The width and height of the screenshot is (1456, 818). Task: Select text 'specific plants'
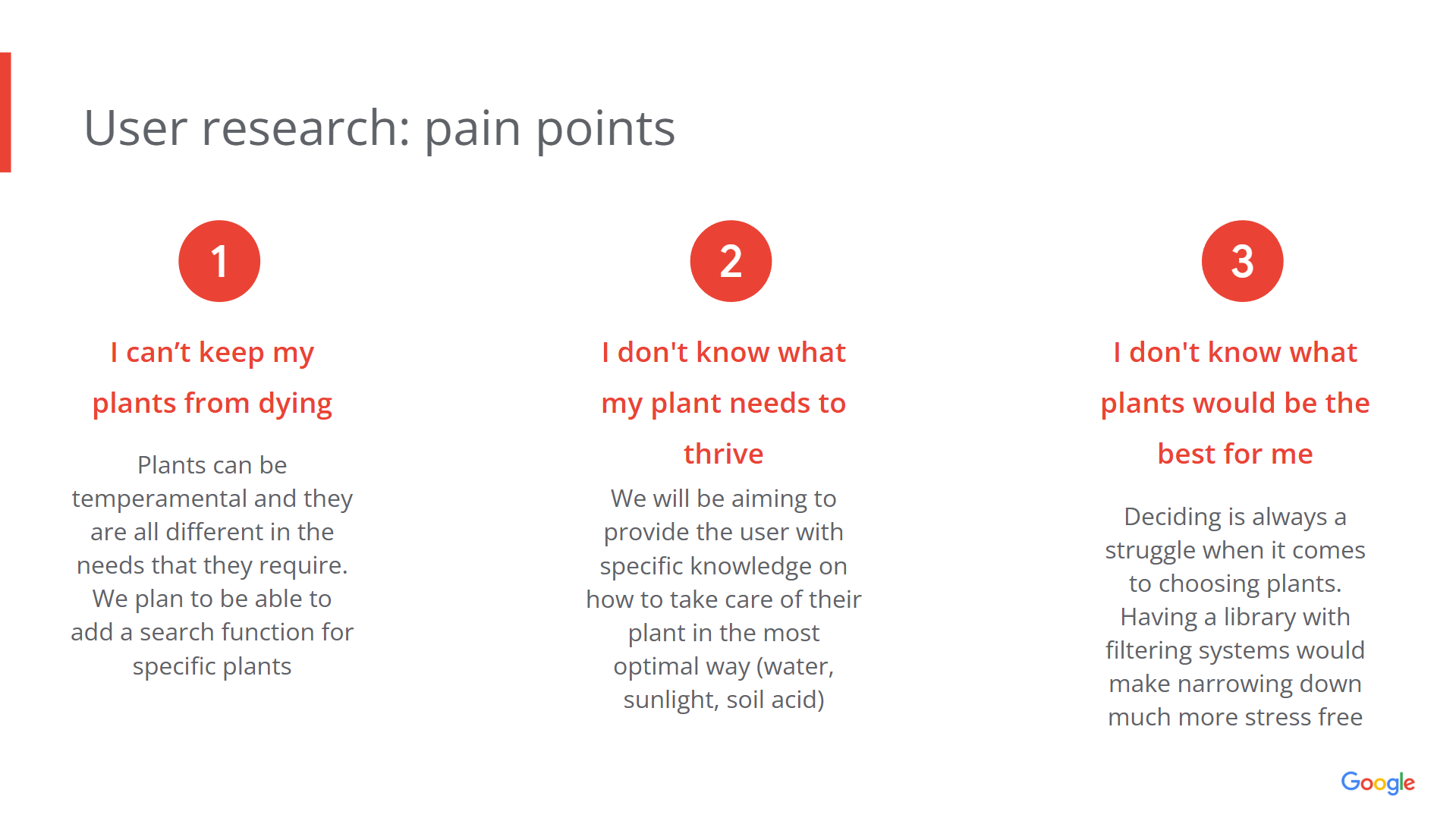click(212, 666)
